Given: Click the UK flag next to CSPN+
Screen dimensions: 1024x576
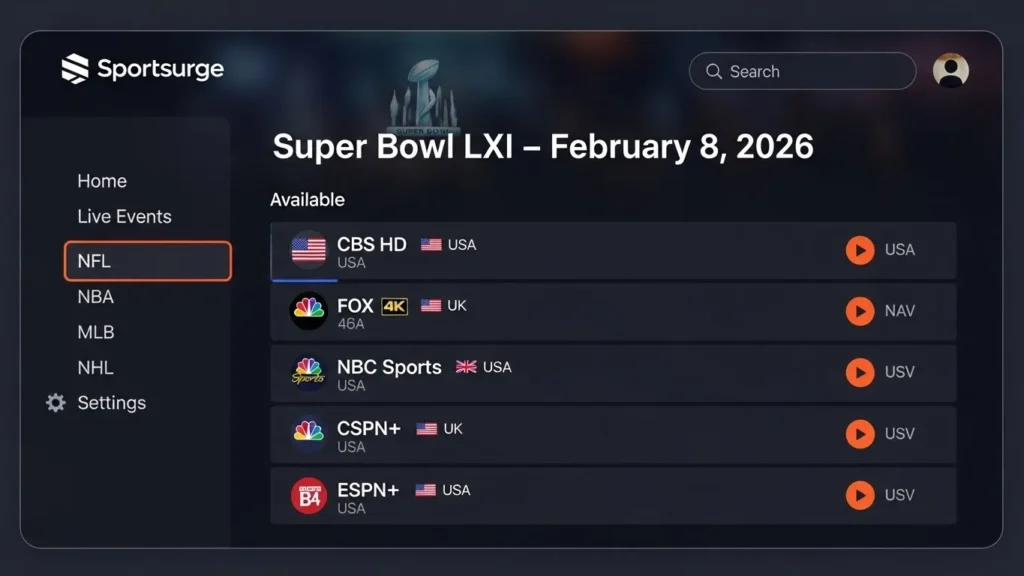Looking at the screenshot, I should 425,427.
